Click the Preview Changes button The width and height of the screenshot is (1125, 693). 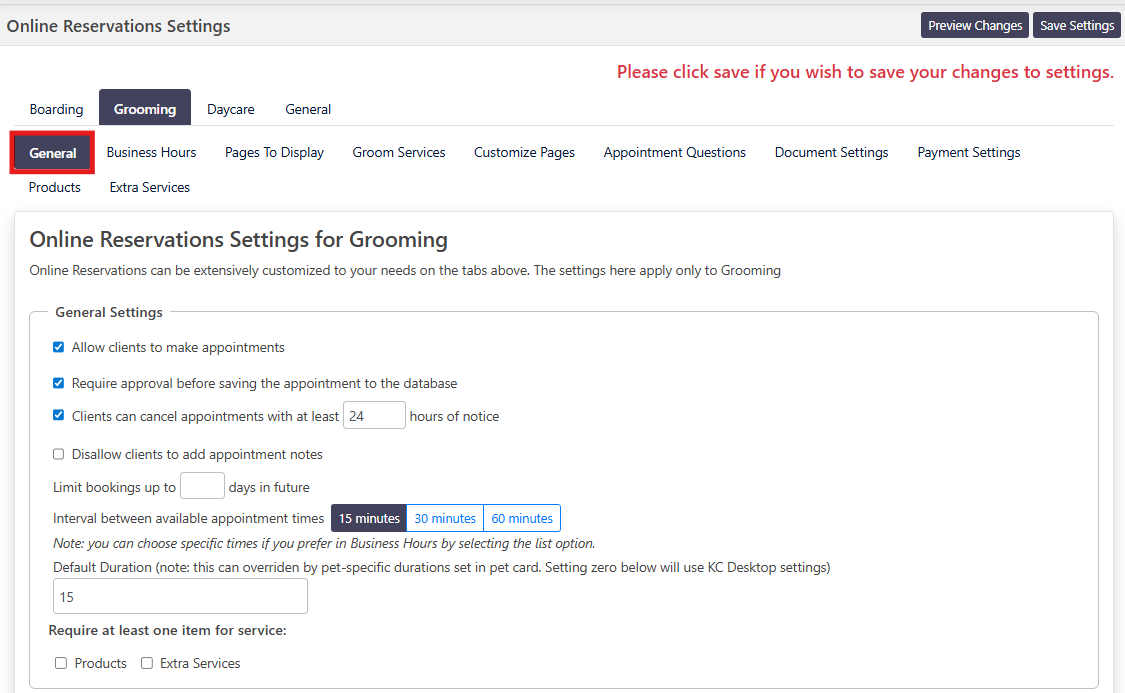[x=974, y=26]
